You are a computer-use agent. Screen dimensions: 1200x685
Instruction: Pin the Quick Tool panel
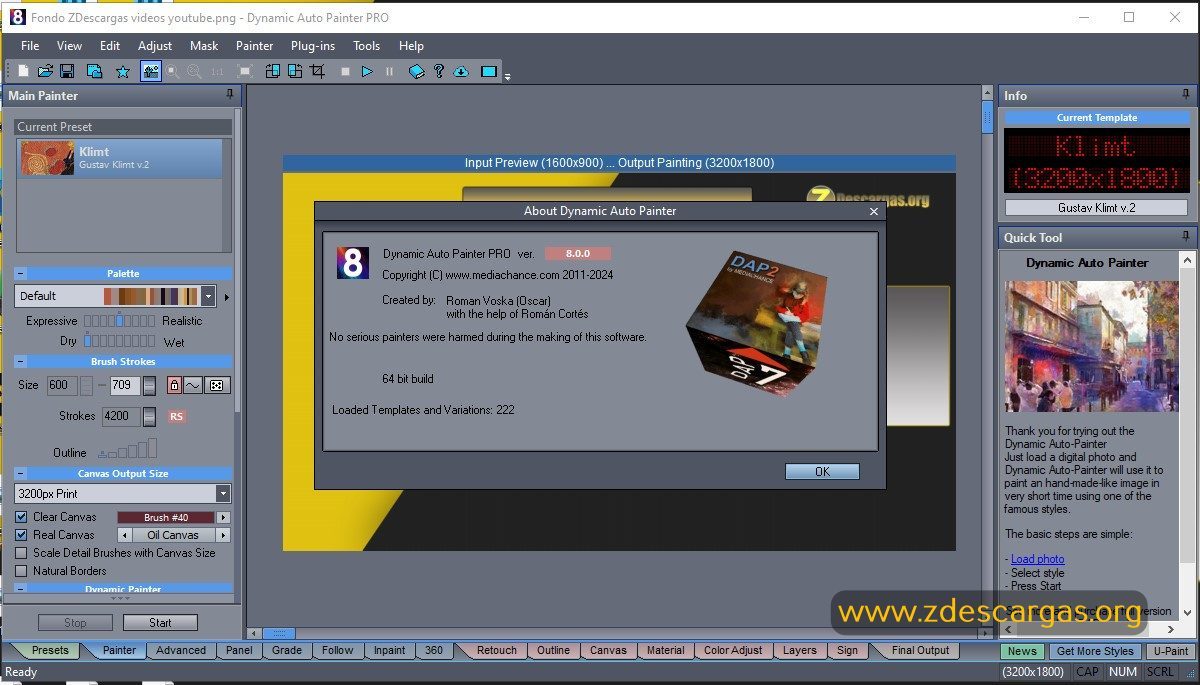(x=1186, y=237)
